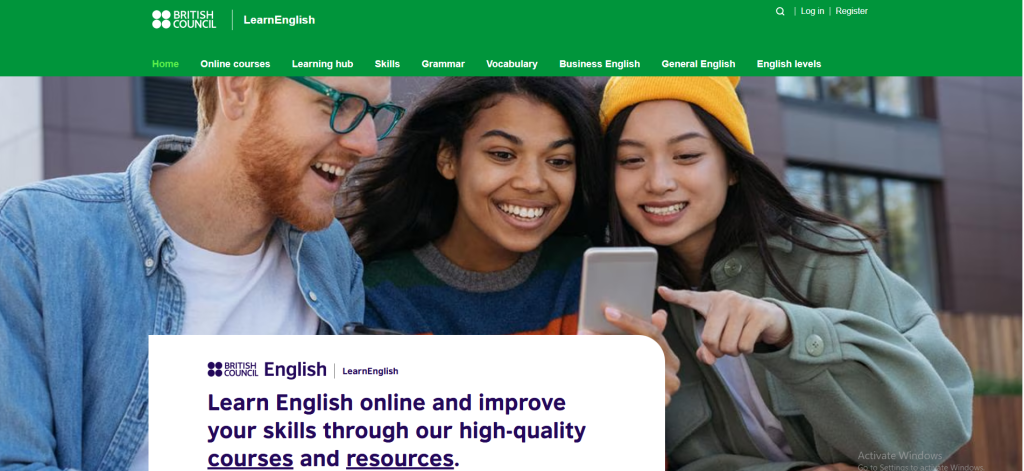Viewport: 1024px width, 471px height.
Task: Open the Skills menu
Action: pos(387,64)
